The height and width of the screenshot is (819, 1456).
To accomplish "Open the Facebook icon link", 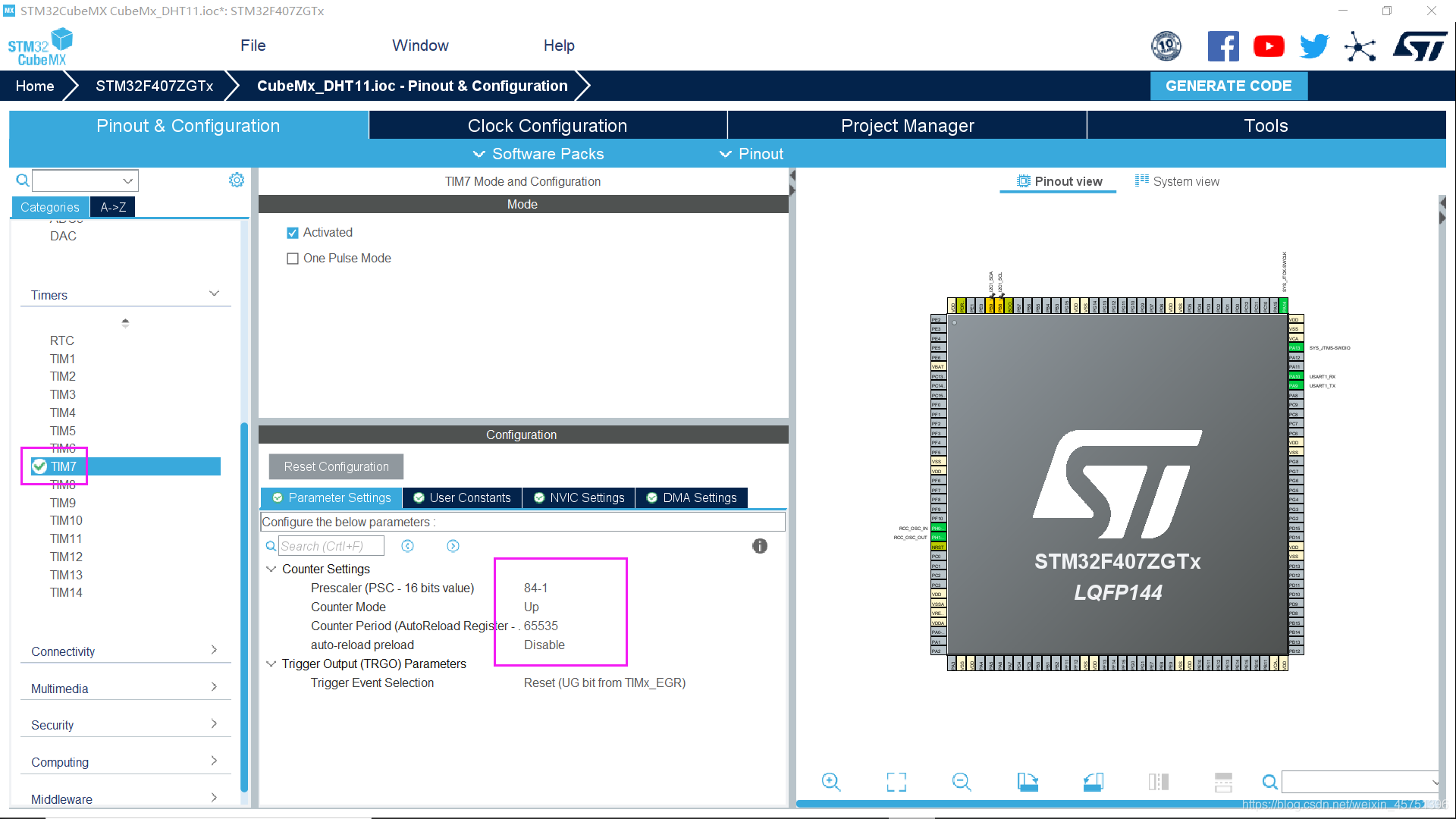I will pyautogui.click(x=1223, y=46).
